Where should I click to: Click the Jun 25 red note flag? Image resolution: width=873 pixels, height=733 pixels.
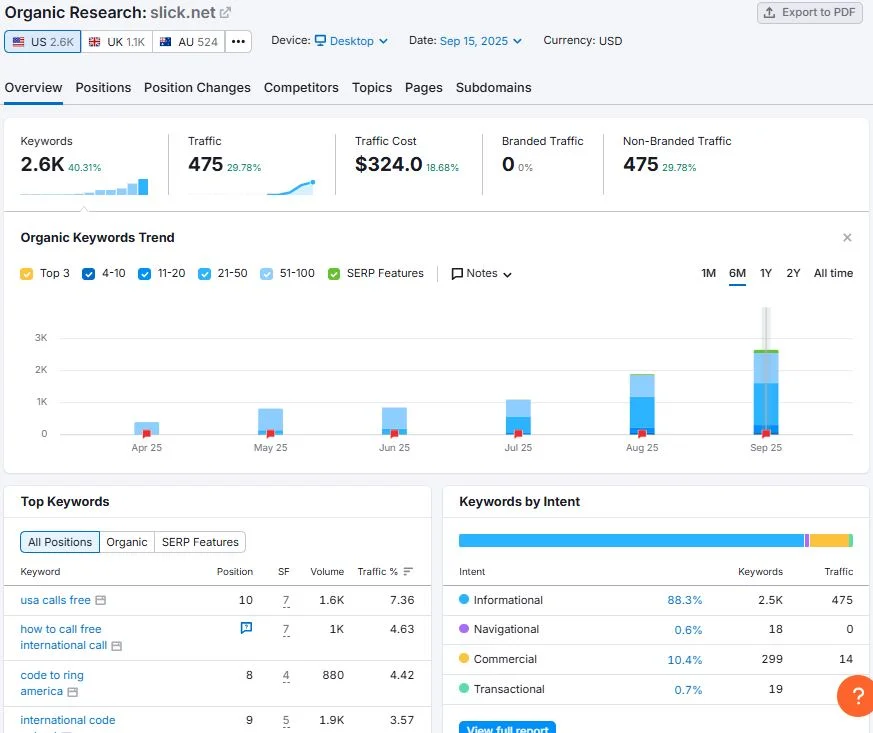(x=394, y=434)
